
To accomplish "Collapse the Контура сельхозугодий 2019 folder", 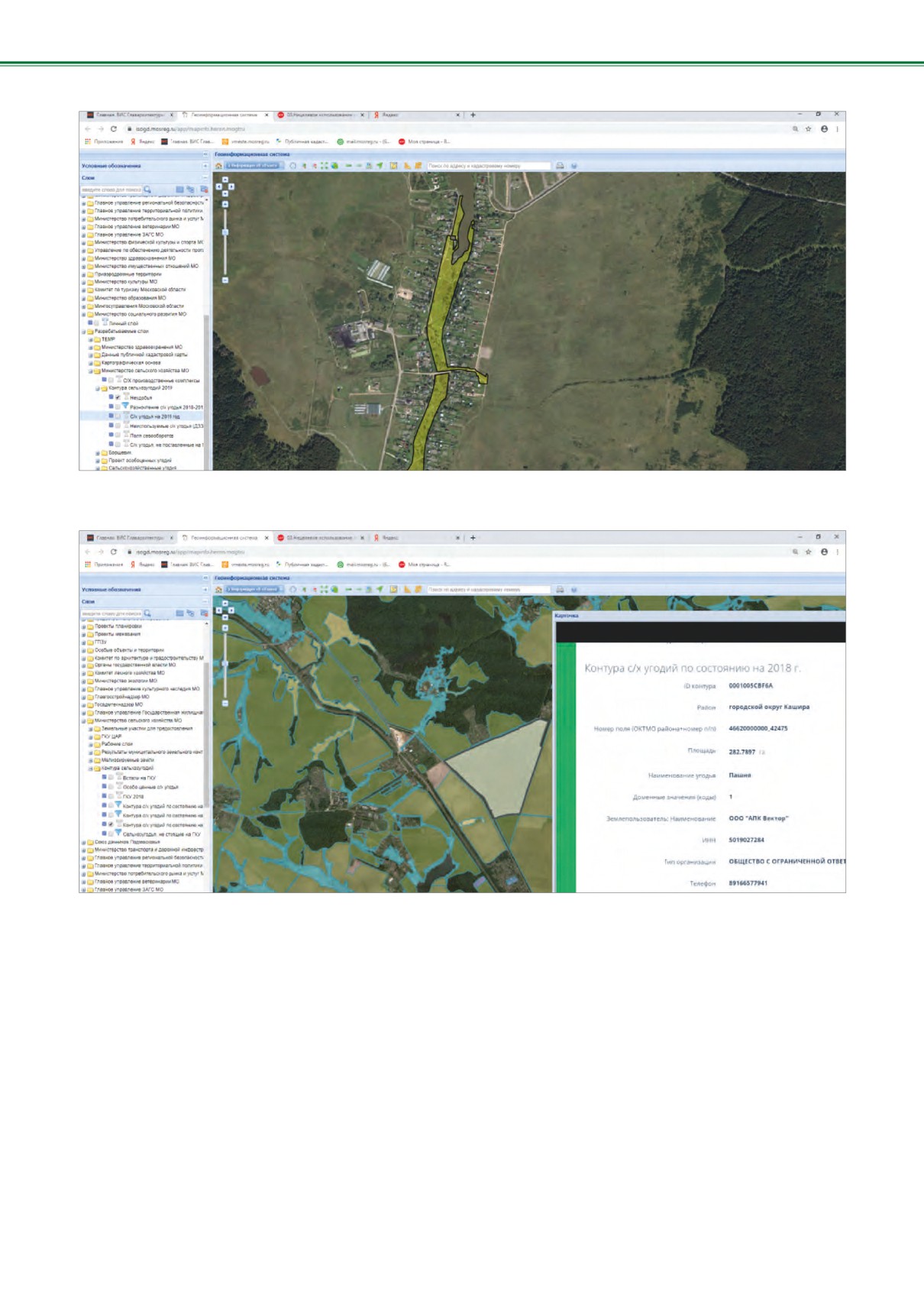I will (x=98, y=388).
